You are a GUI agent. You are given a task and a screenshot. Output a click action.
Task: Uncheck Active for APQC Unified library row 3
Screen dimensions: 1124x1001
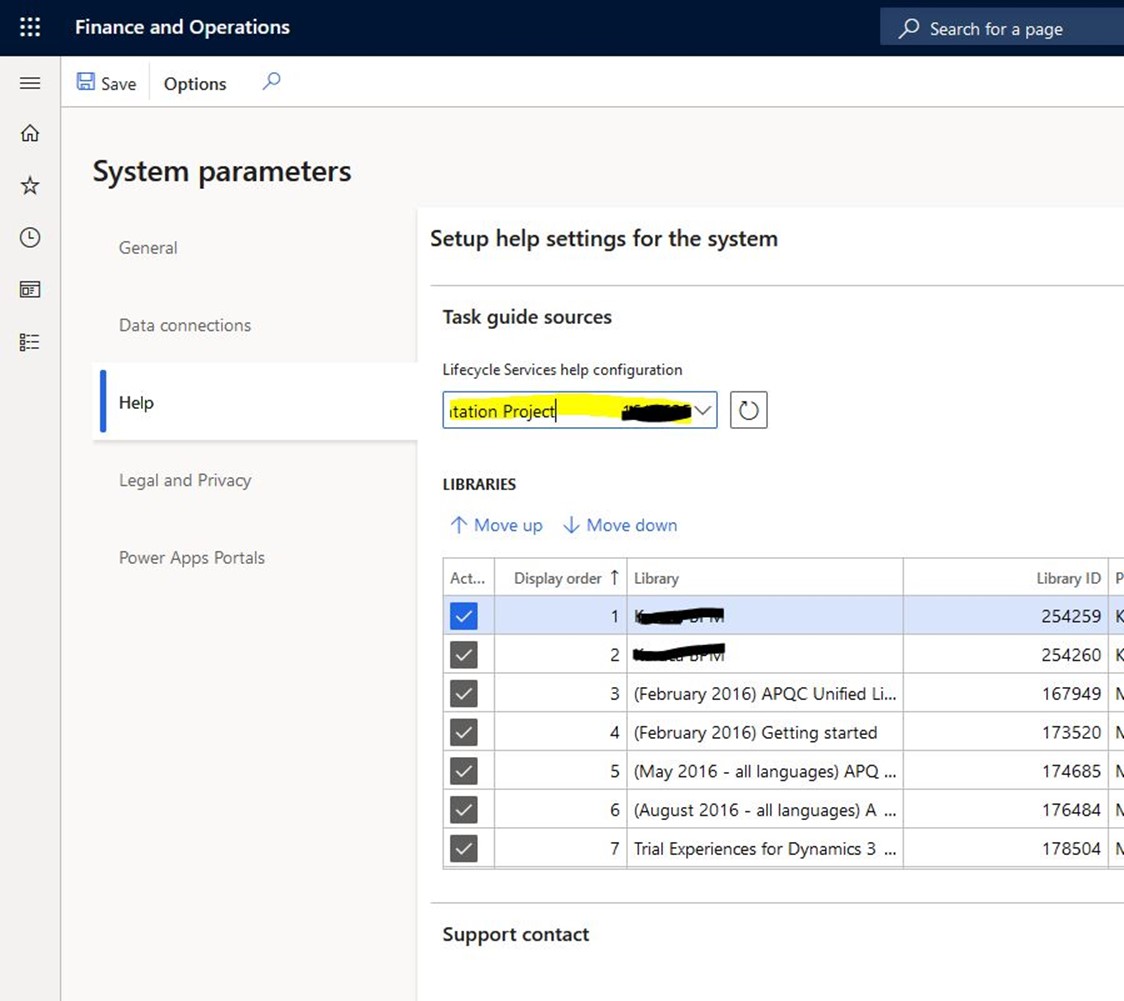464,693
